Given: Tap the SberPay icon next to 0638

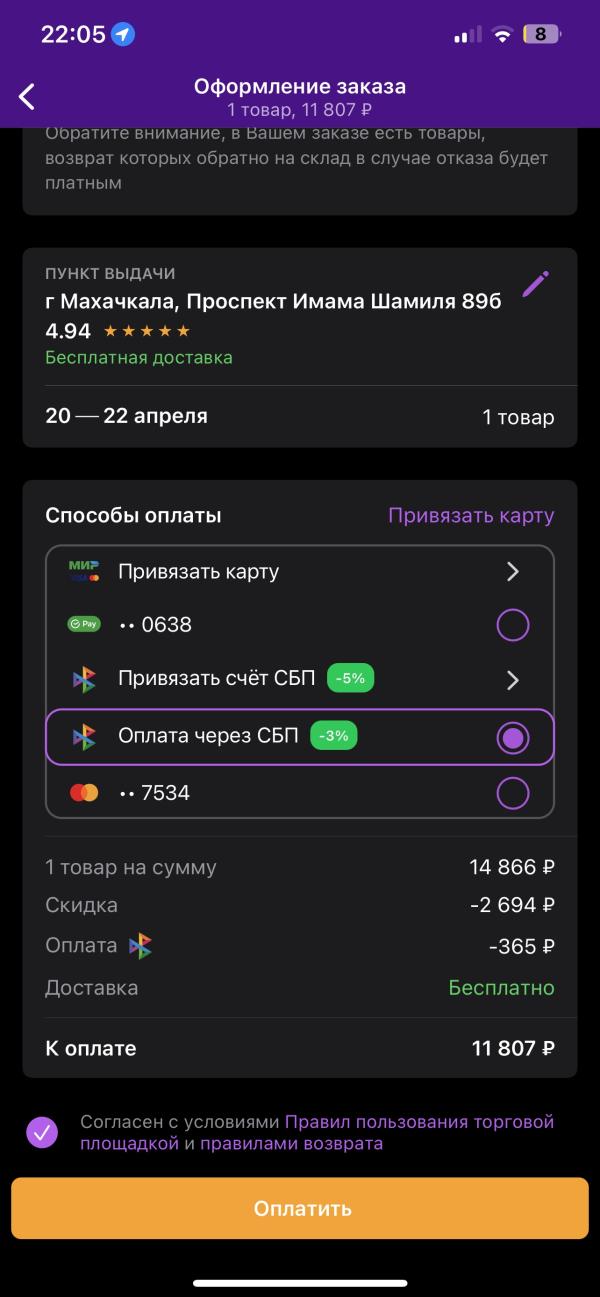Looking at the screenshot, I should point(84,625).
